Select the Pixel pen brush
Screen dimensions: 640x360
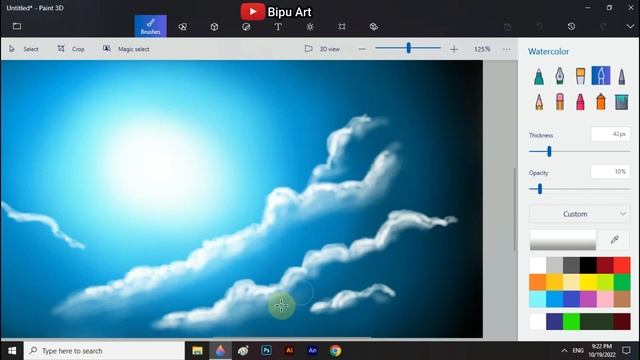(621, 76)
